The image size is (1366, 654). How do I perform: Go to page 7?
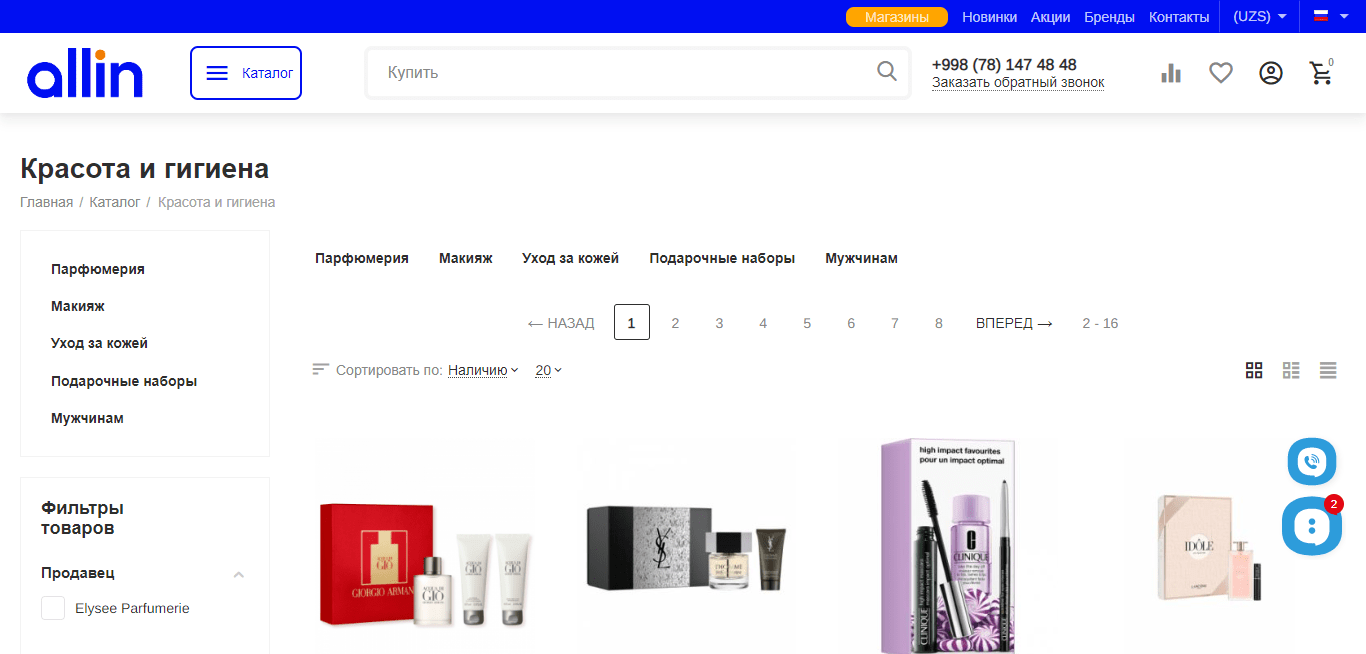895,323
